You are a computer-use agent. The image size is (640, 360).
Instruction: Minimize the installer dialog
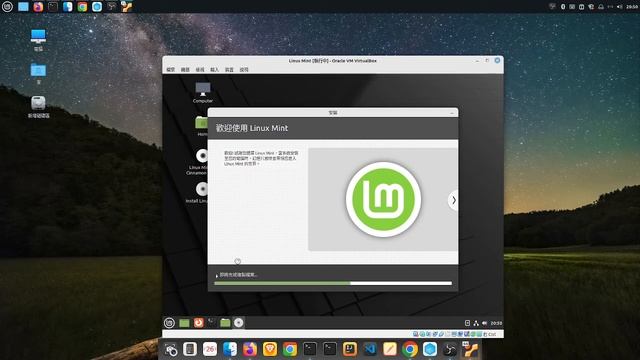coord(451,113)
